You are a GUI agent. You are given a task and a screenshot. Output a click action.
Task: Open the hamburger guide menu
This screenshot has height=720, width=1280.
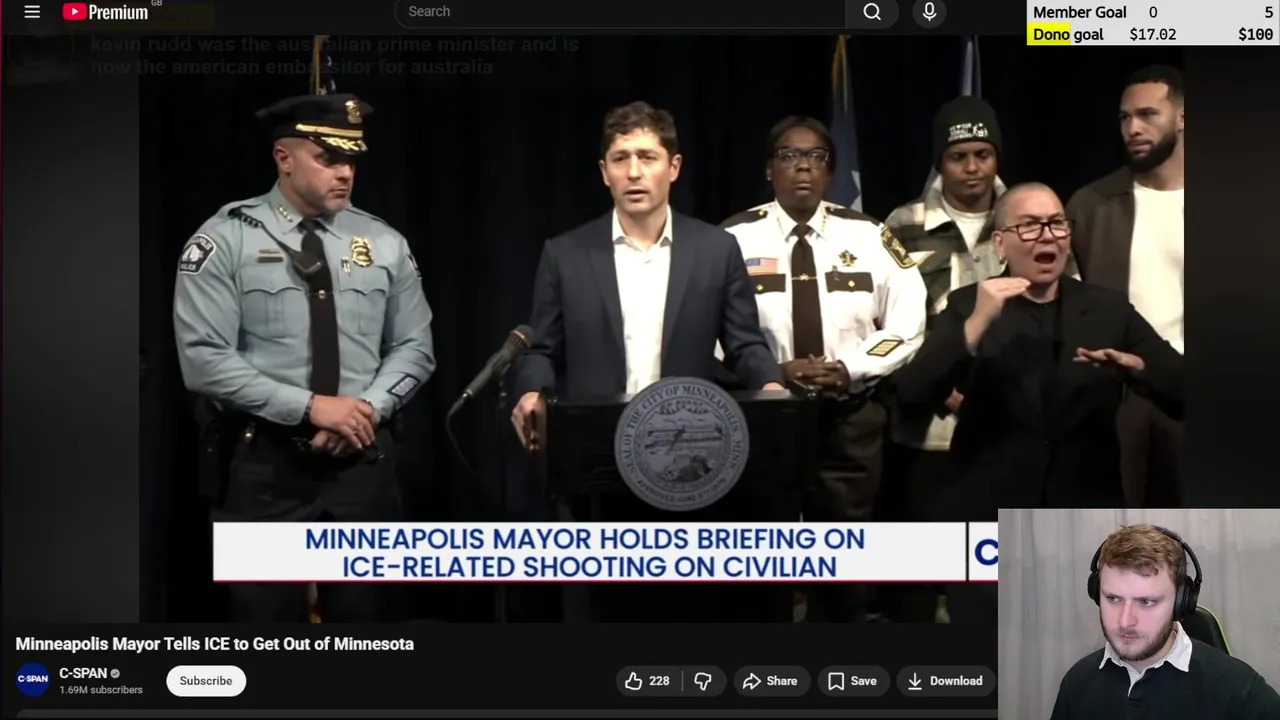32,12
